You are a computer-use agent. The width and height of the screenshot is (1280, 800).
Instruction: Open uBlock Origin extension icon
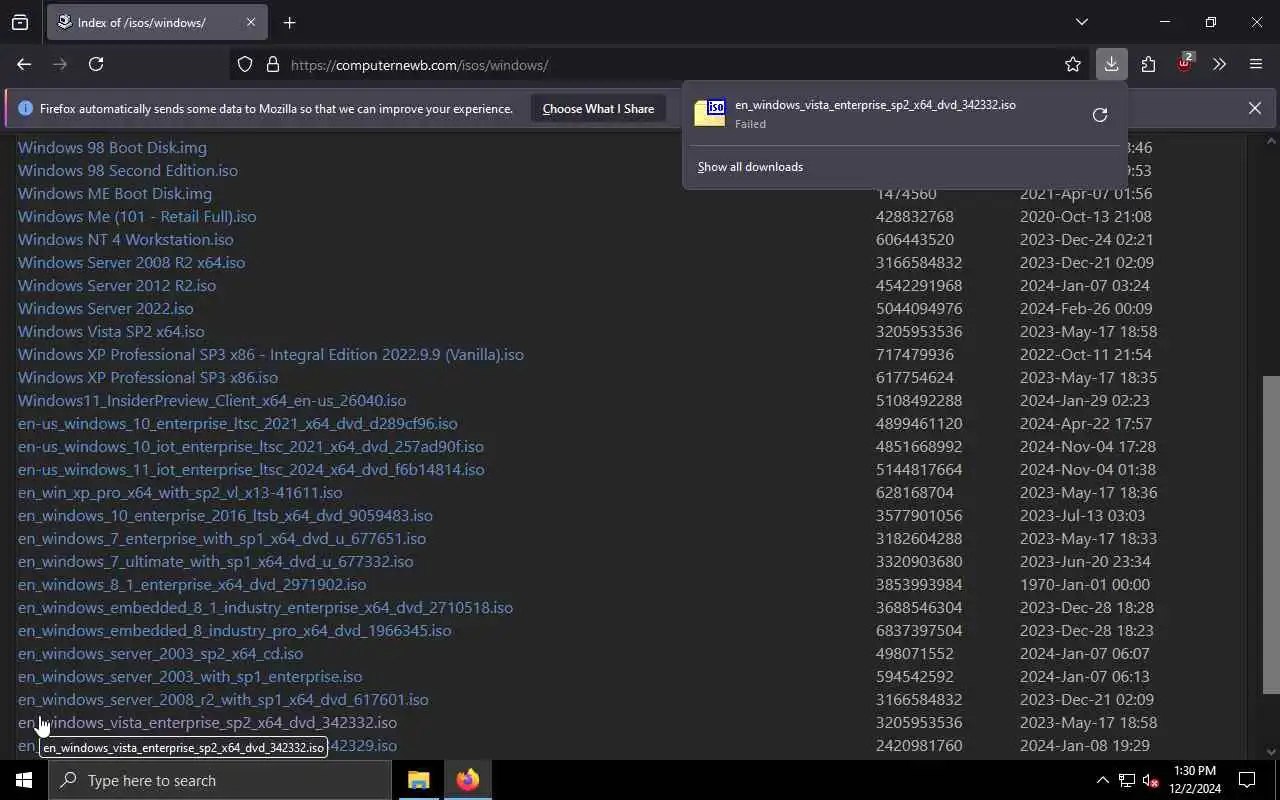(x=1185, y=63)
